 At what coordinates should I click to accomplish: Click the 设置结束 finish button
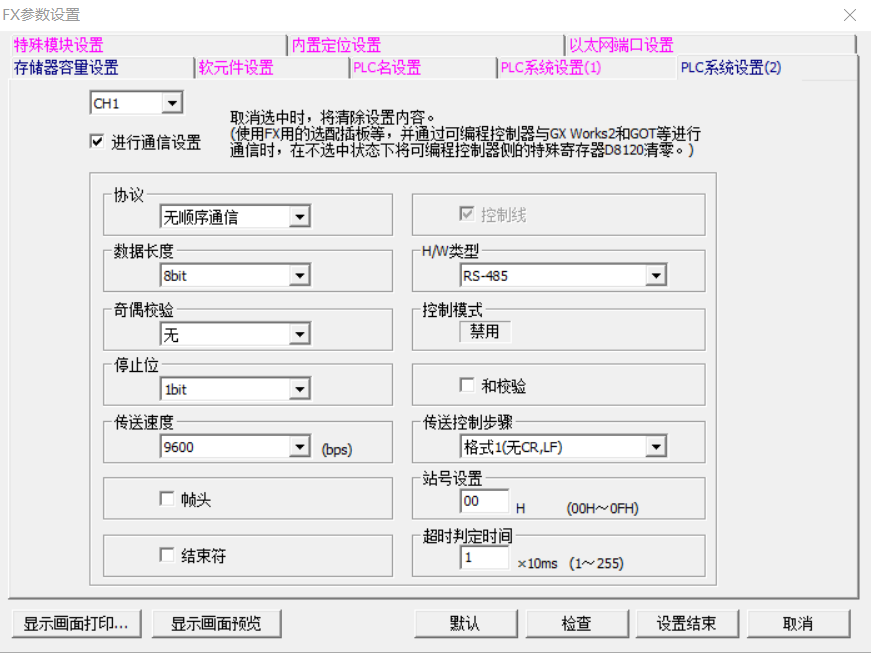pos(687,622)
